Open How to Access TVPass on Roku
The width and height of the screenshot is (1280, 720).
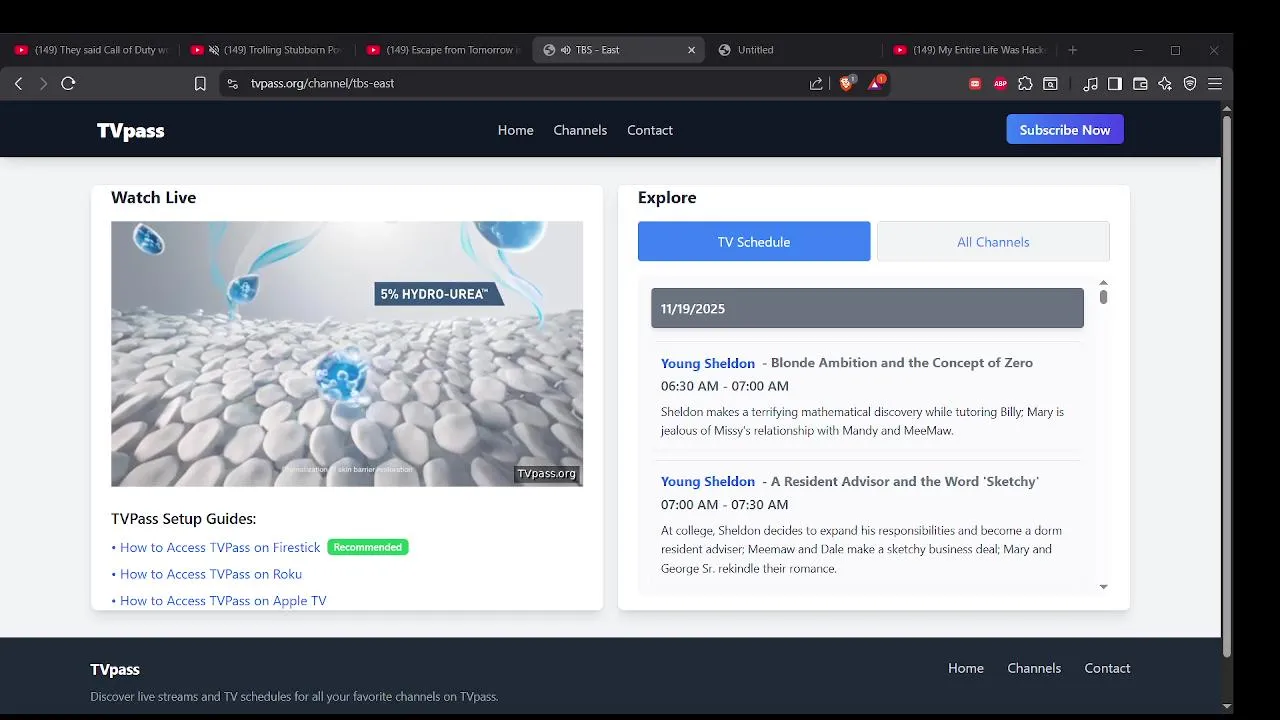[211, 574]
